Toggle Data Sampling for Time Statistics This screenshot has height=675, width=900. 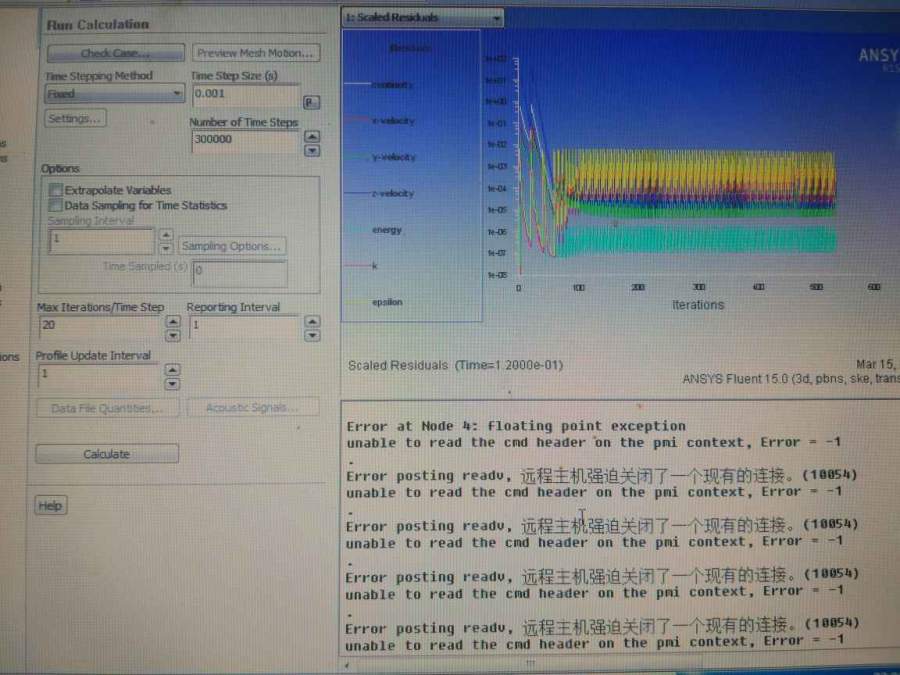click(x=56, y=205)
